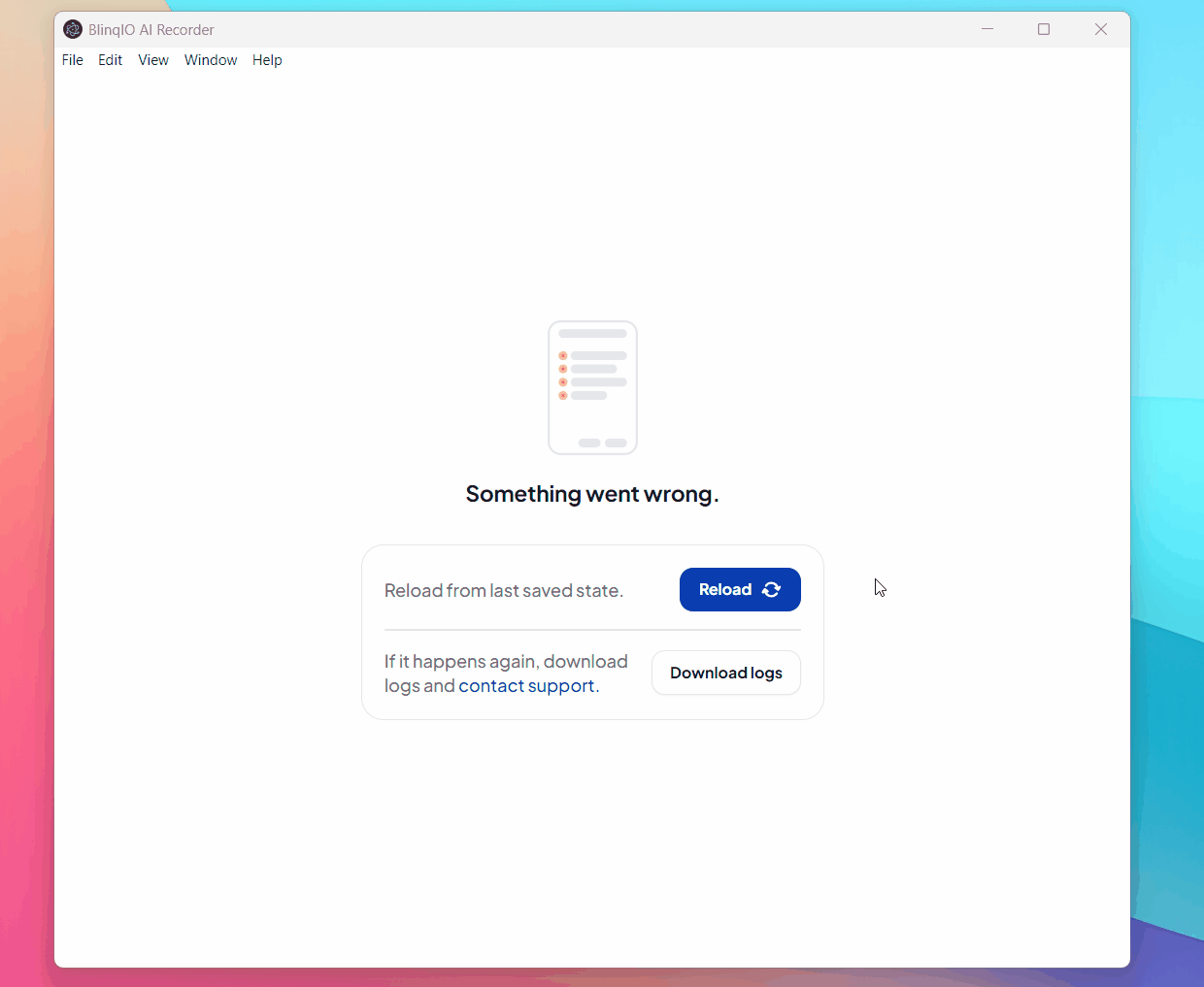
Task: Open the File menu
Action: point(72,60)
